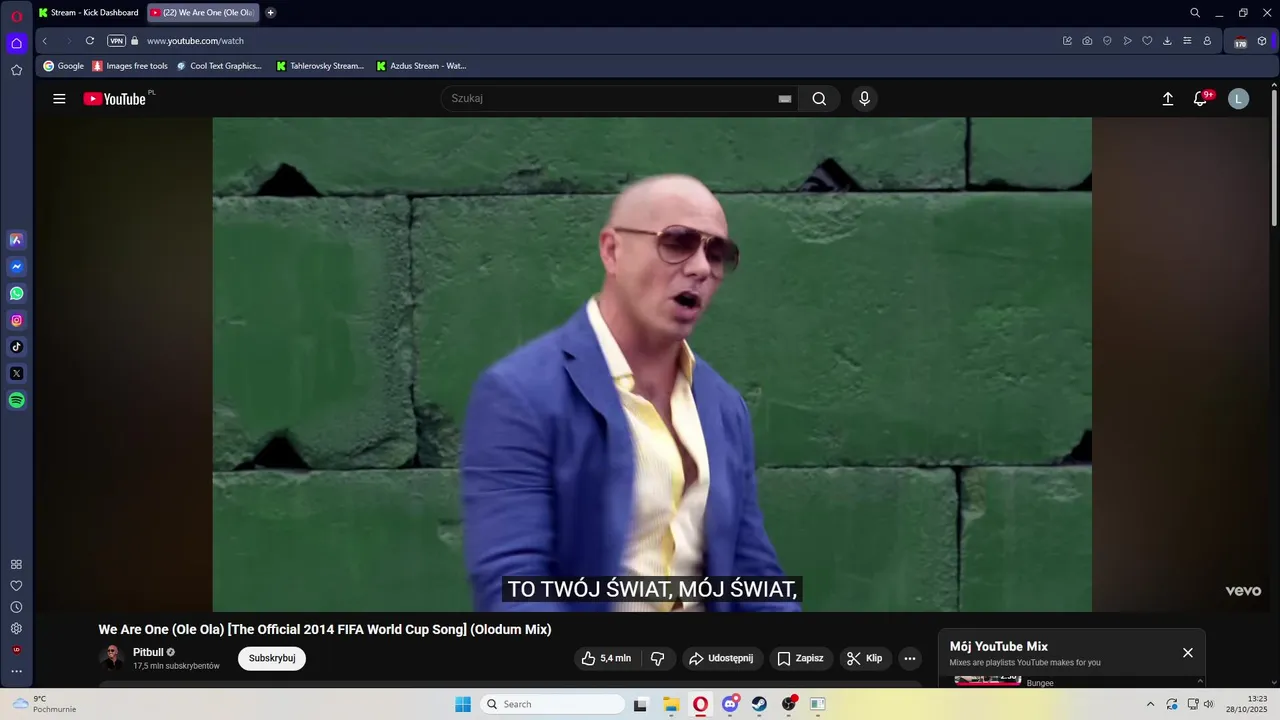Viewport: 1280px width, 720px height.
Task: Open workspaces grid icon in sidebar
Action: click(x=16, y=565)
